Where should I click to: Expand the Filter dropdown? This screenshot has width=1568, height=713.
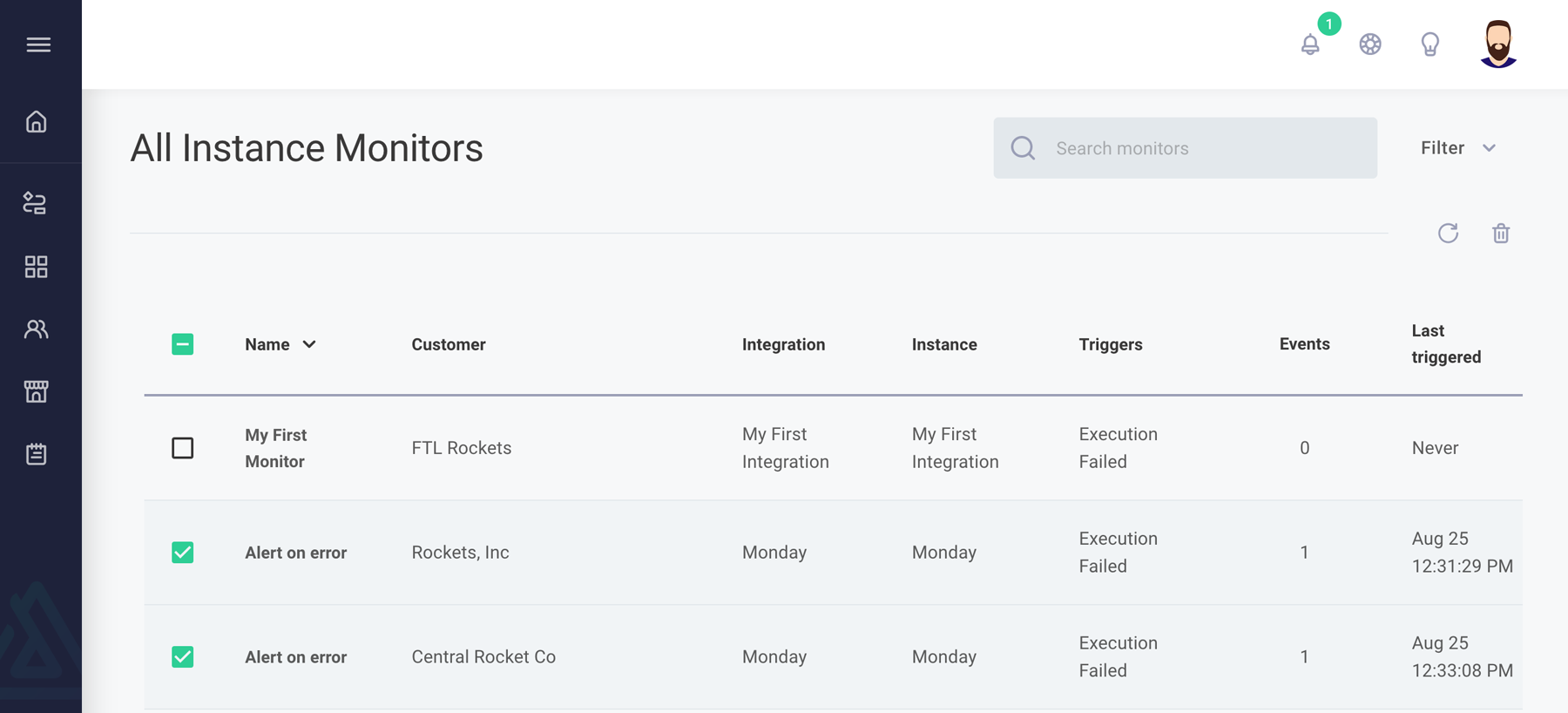click(1458, 148)
